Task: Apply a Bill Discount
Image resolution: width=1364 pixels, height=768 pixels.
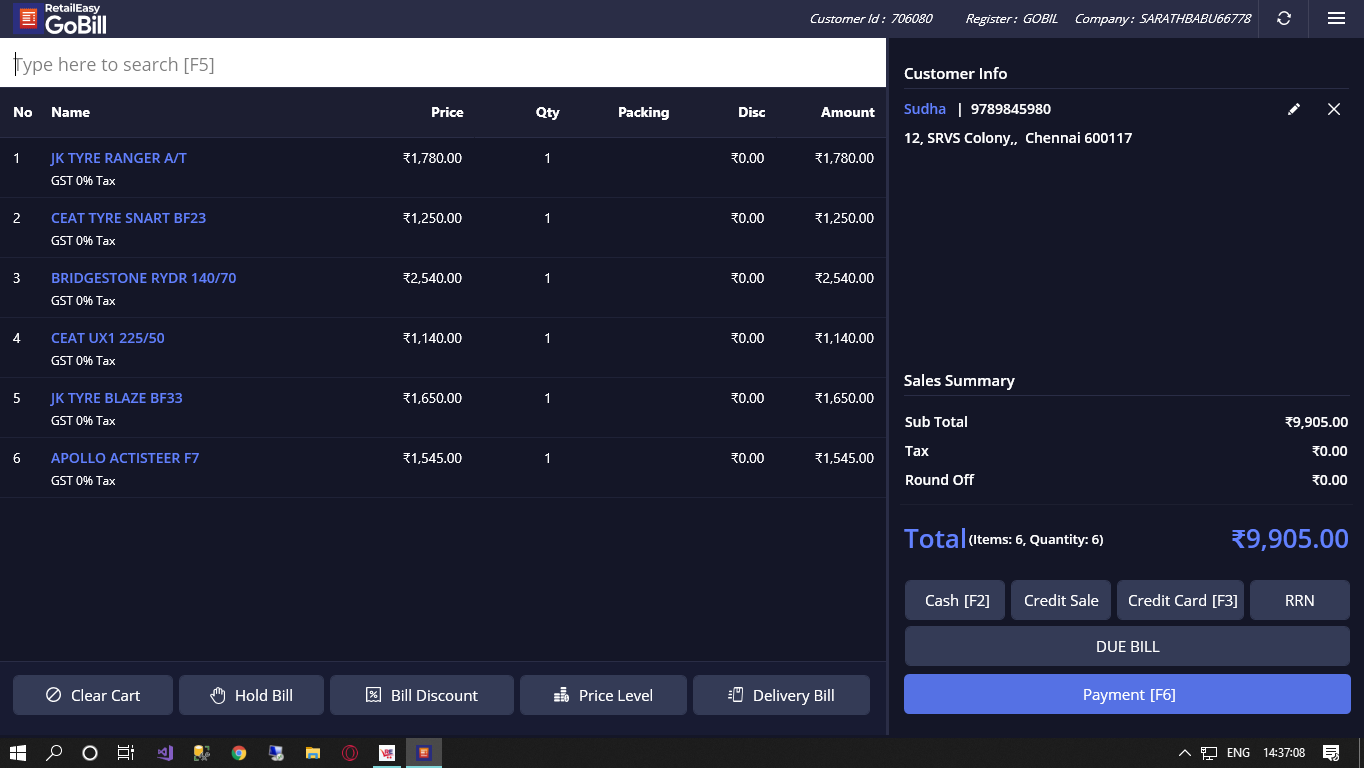Action: [x=421, y=695]
